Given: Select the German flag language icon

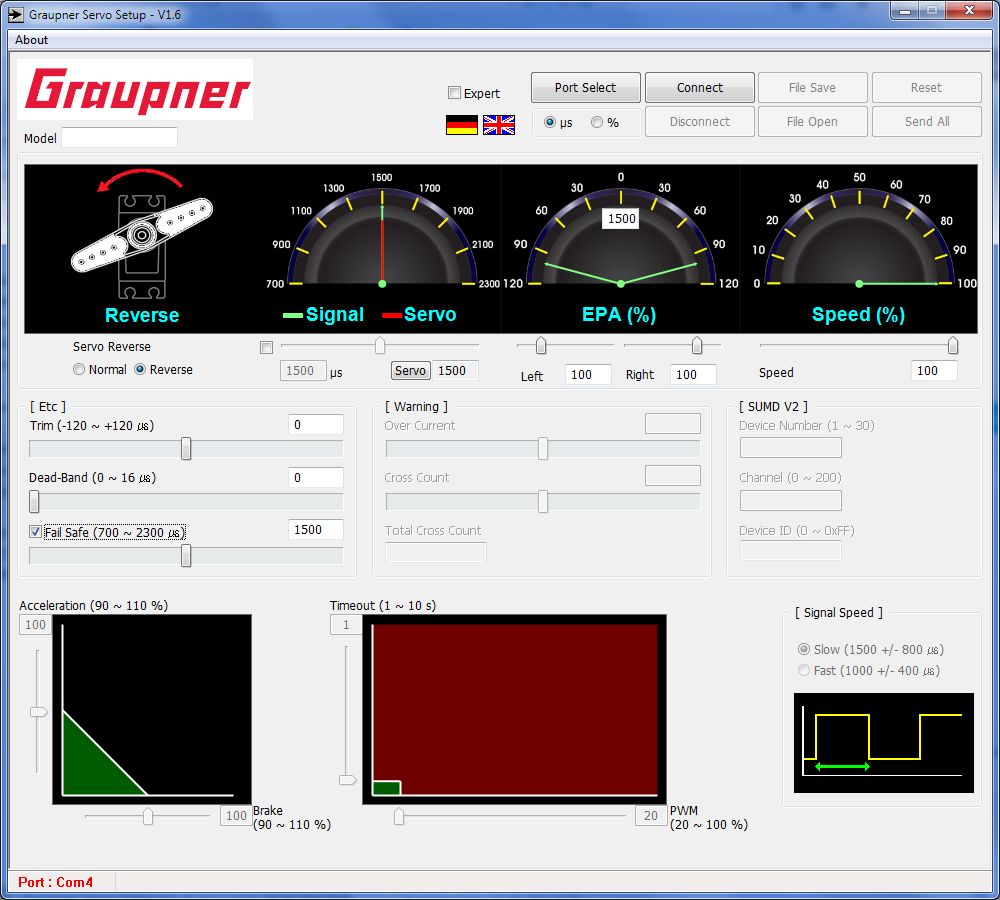Looking at the screenshot, I should point(462,125).
